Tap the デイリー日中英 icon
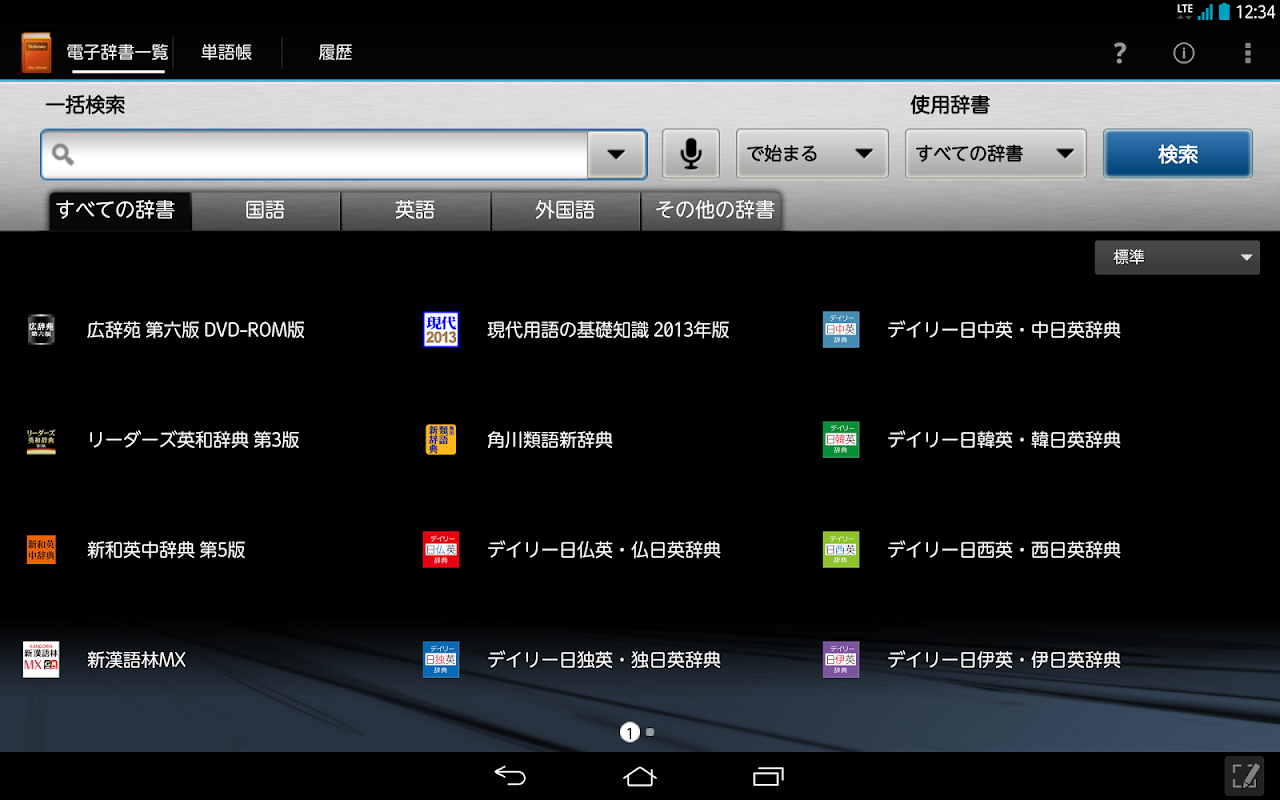Viewport: 1280px width, 800px height. [x=841, y=330]
